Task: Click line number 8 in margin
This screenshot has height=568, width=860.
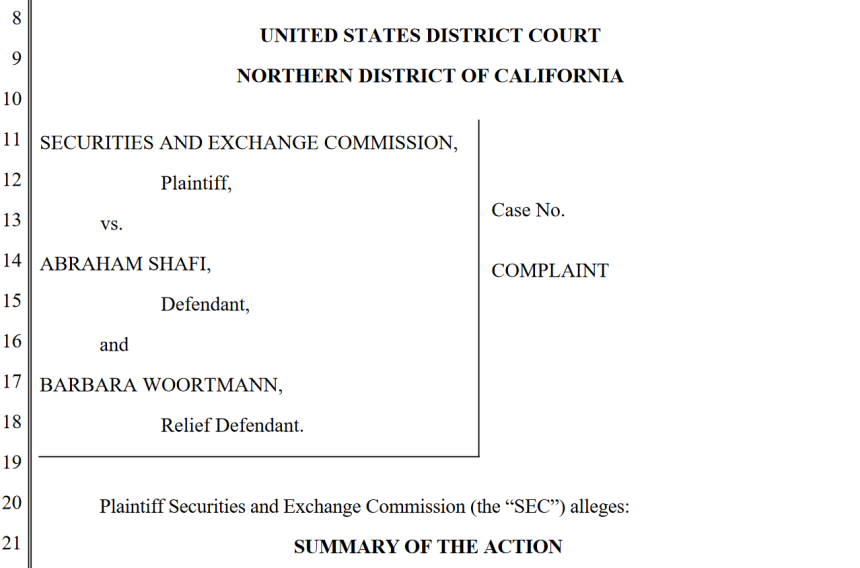Action: coord(16,18)
